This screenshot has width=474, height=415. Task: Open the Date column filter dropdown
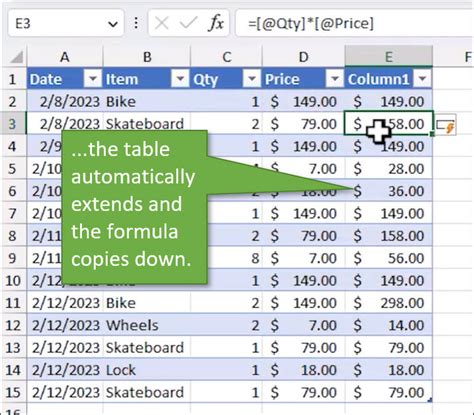point(92,79)
